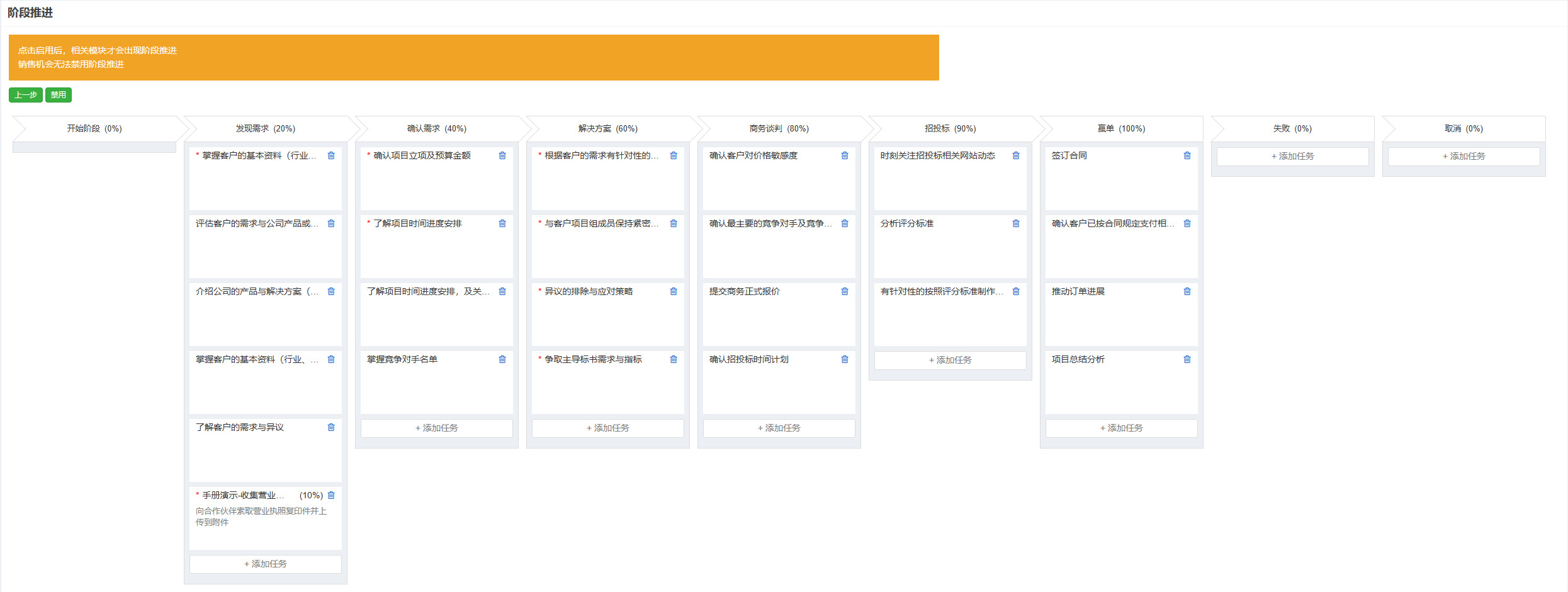Add a task in the 确认需求 column
This screenshot has height=592, width=1568.
tap(437, 428)
